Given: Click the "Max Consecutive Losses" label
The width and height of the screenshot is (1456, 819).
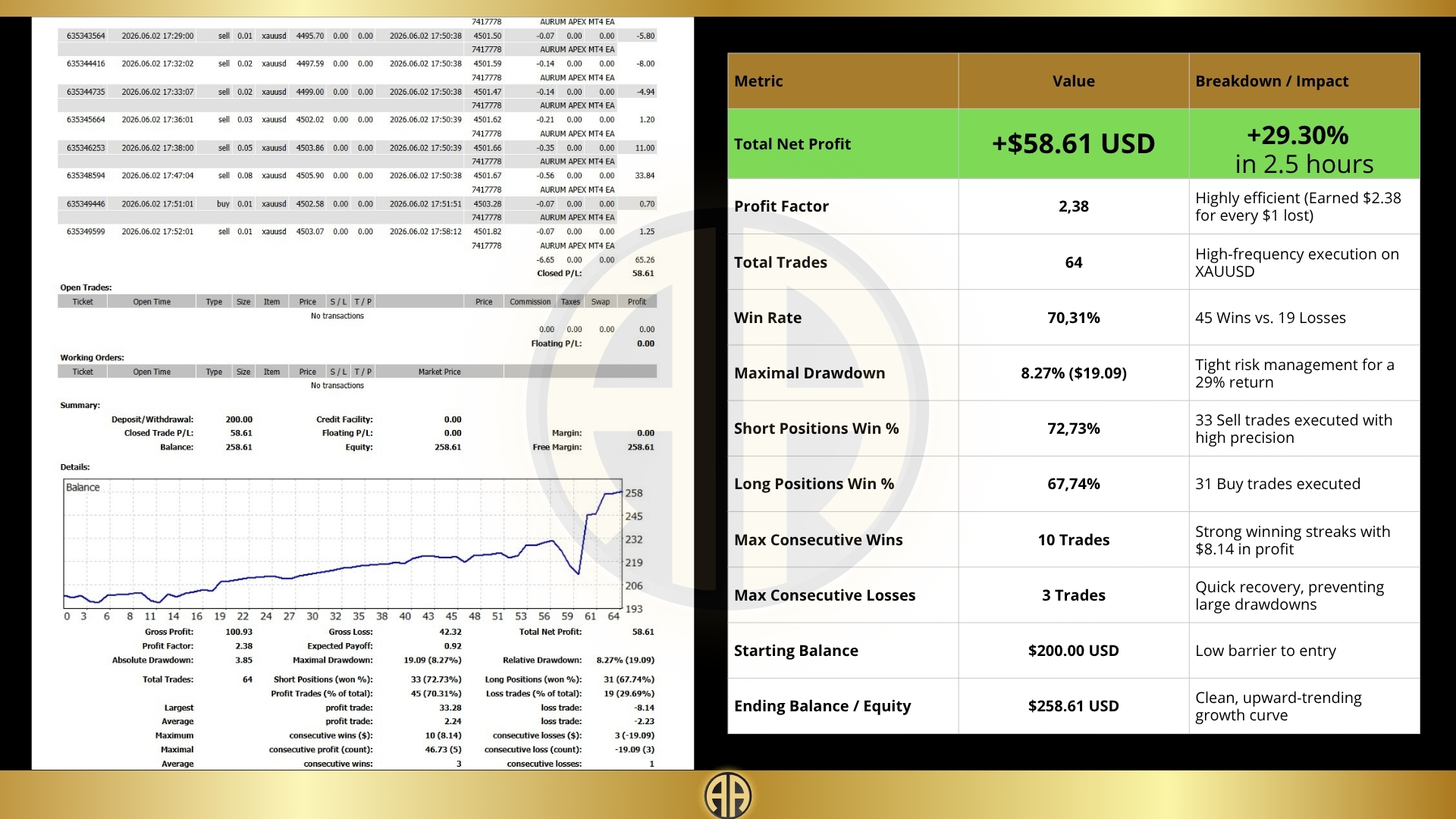Looking at the screenshot, I should tap(824, 595).
